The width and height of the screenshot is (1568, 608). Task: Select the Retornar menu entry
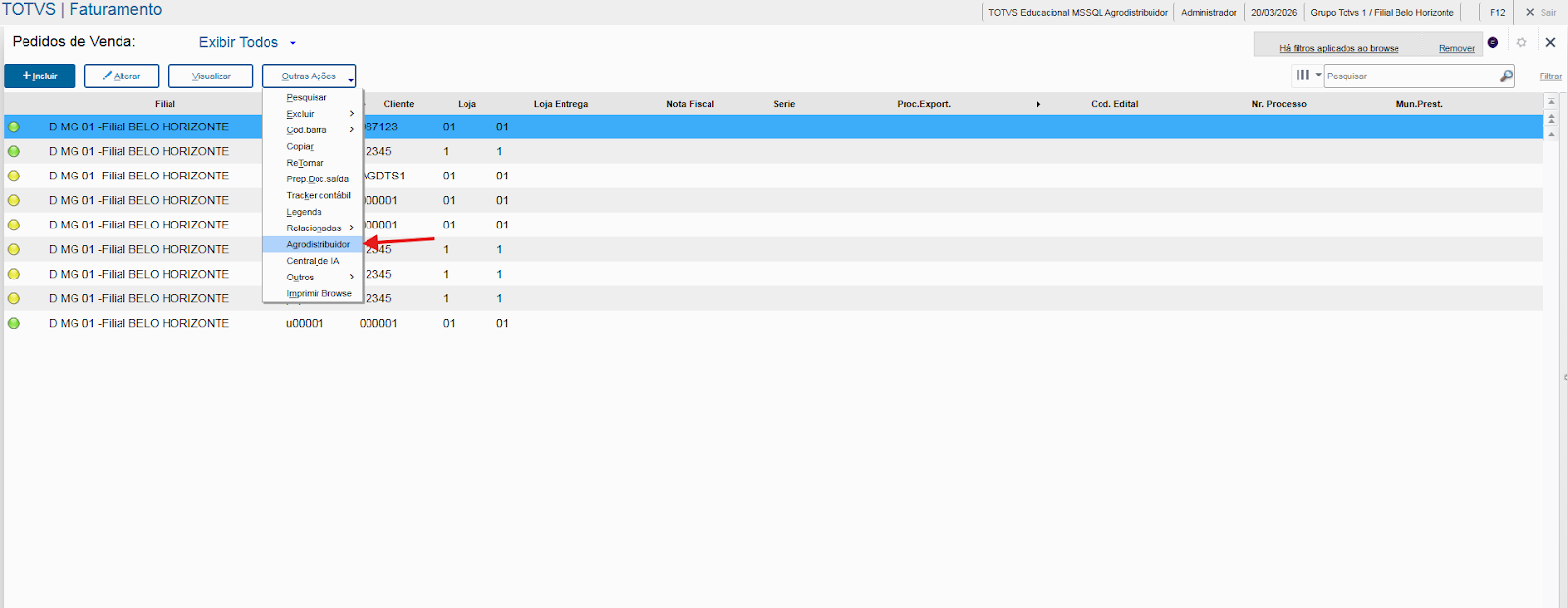pyautogui.click(x=305, y=163)
